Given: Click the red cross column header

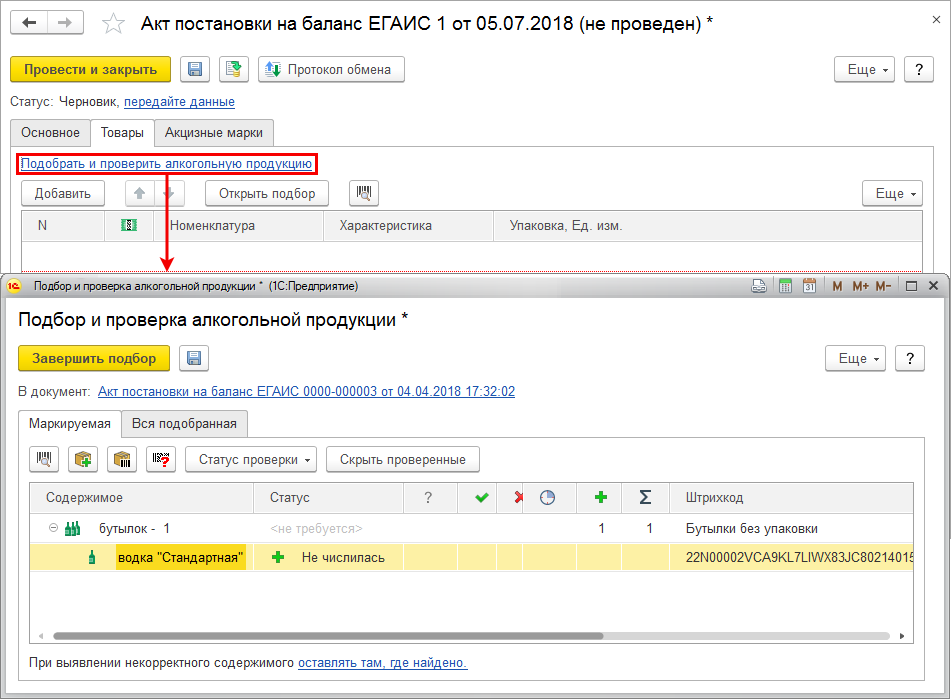Looking at the screenshot, I should coord(510,498).
